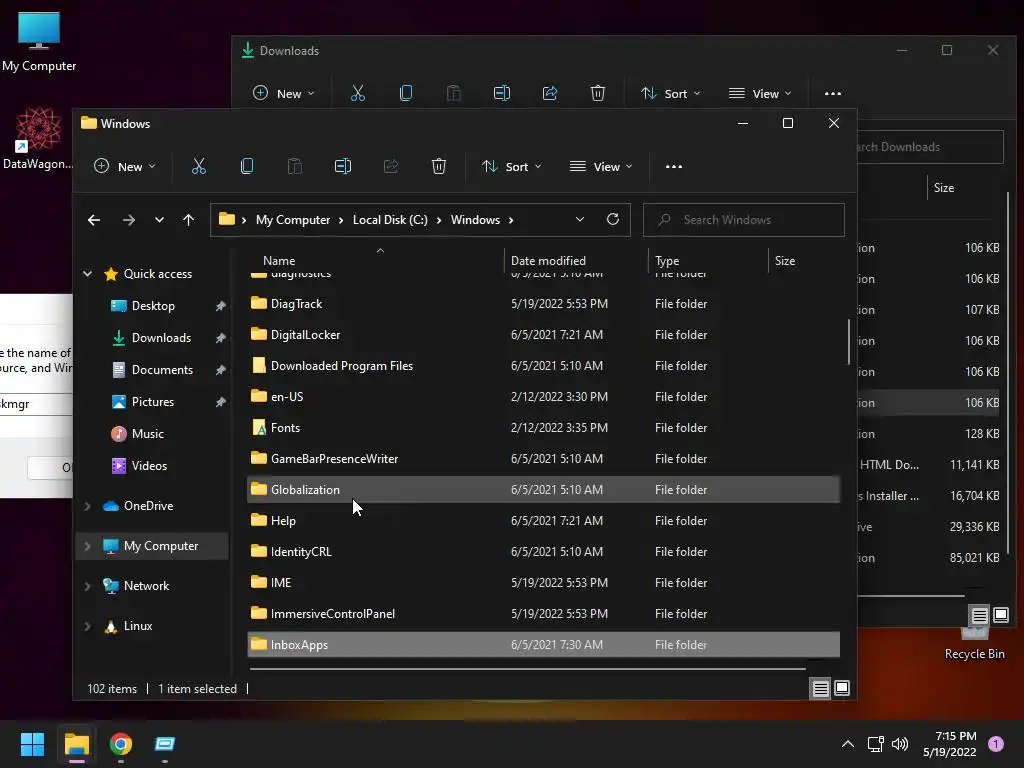Open the clock showing 7:15 PM
Viewport: 1024px width, 768px height.
pos(950,744)
